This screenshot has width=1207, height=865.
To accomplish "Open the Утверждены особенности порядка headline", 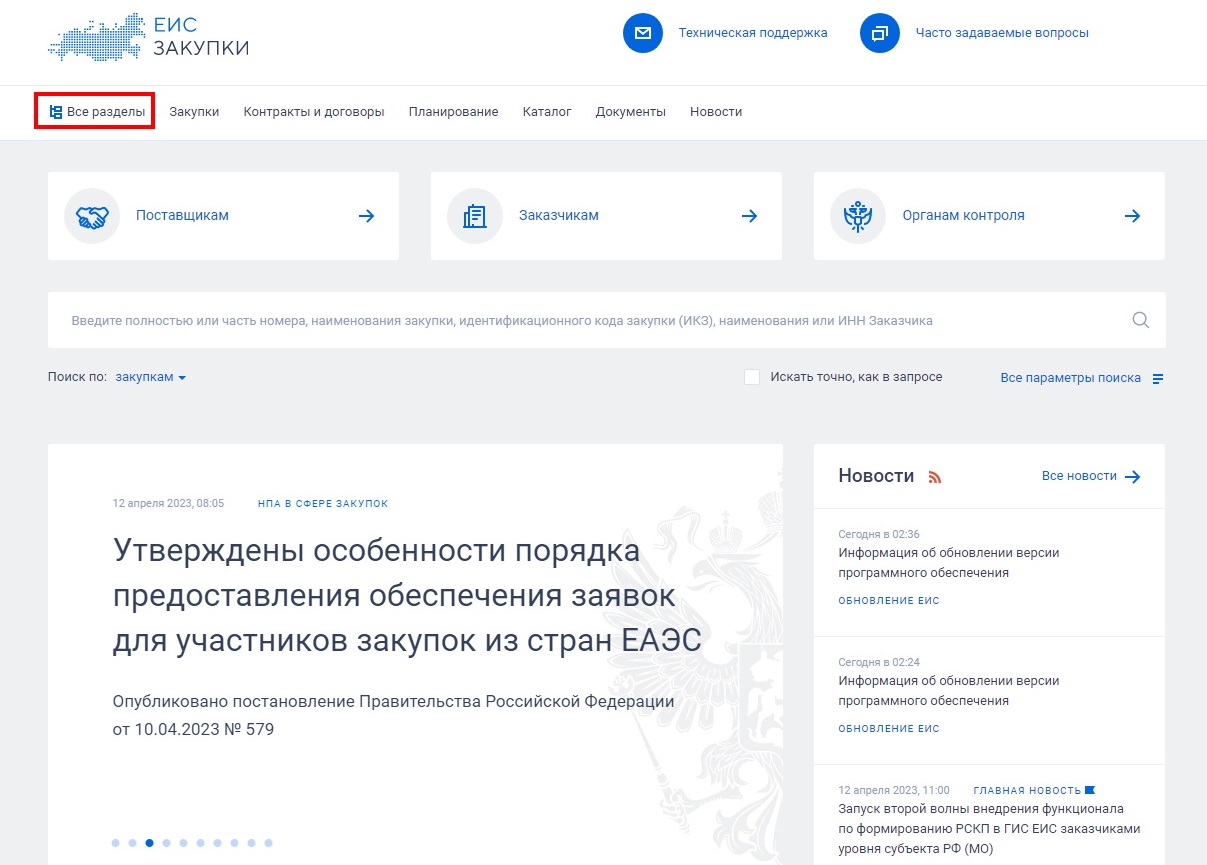I will coord(407,596).
